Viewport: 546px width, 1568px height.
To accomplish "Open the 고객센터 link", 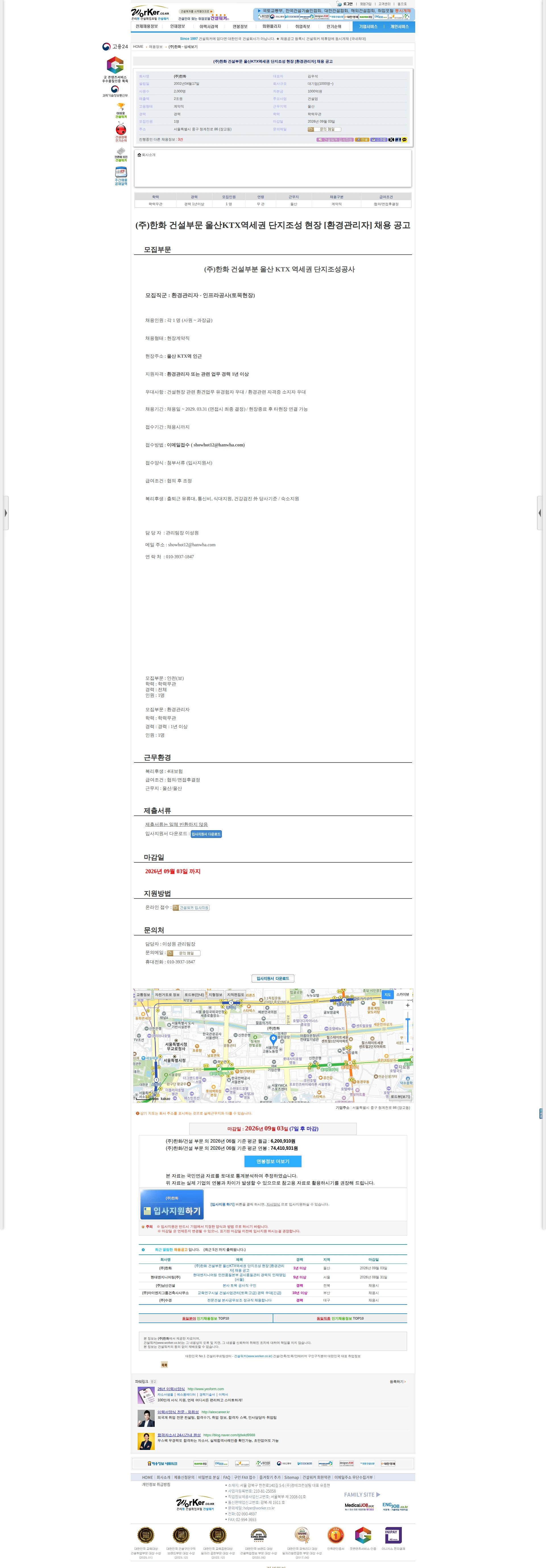I will coord(385,4).
